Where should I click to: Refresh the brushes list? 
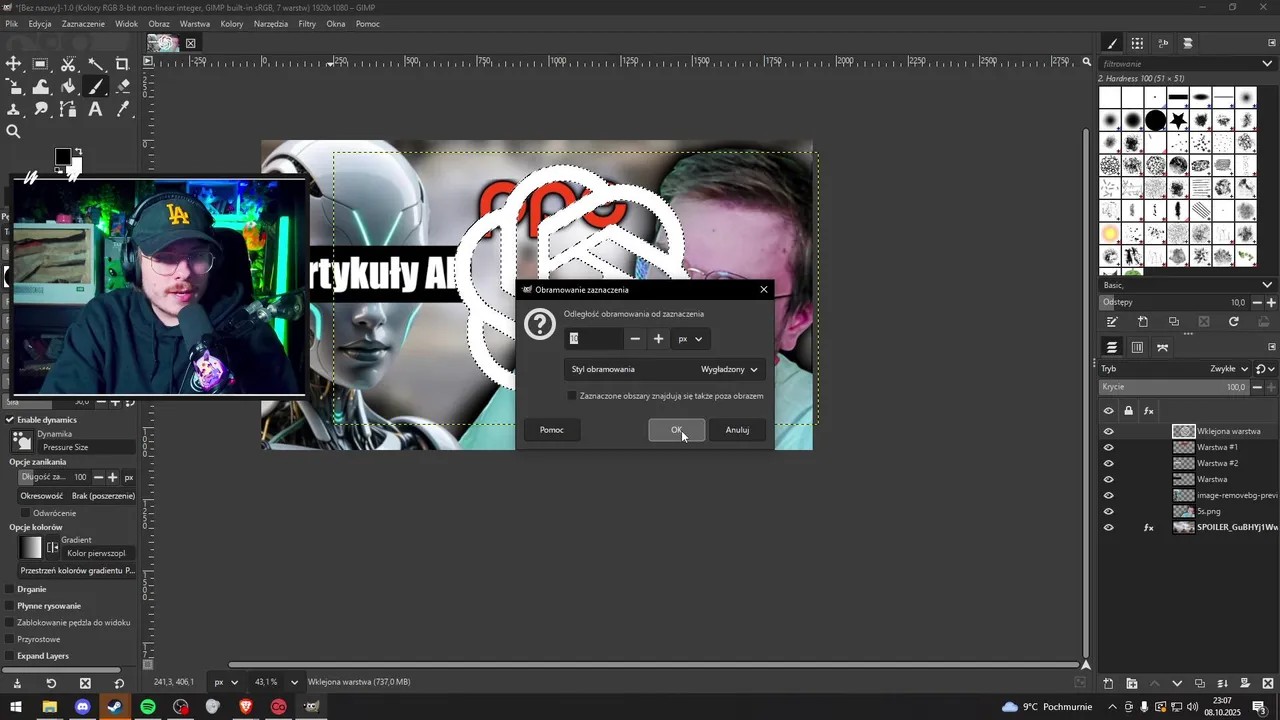click(x=1234, y=322)
